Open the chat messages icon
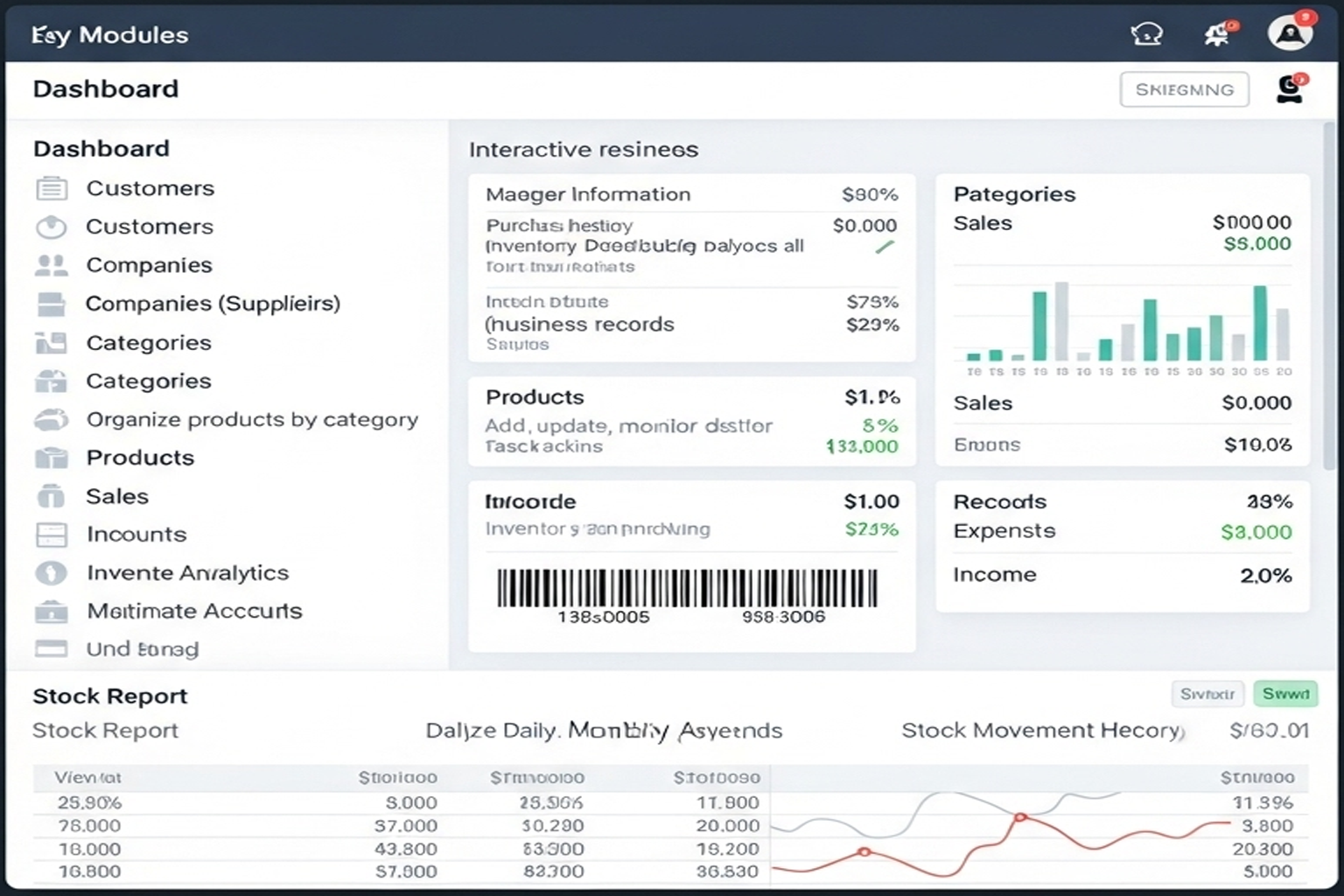Screen dimensions: 1344x896 pos(1146,33)
